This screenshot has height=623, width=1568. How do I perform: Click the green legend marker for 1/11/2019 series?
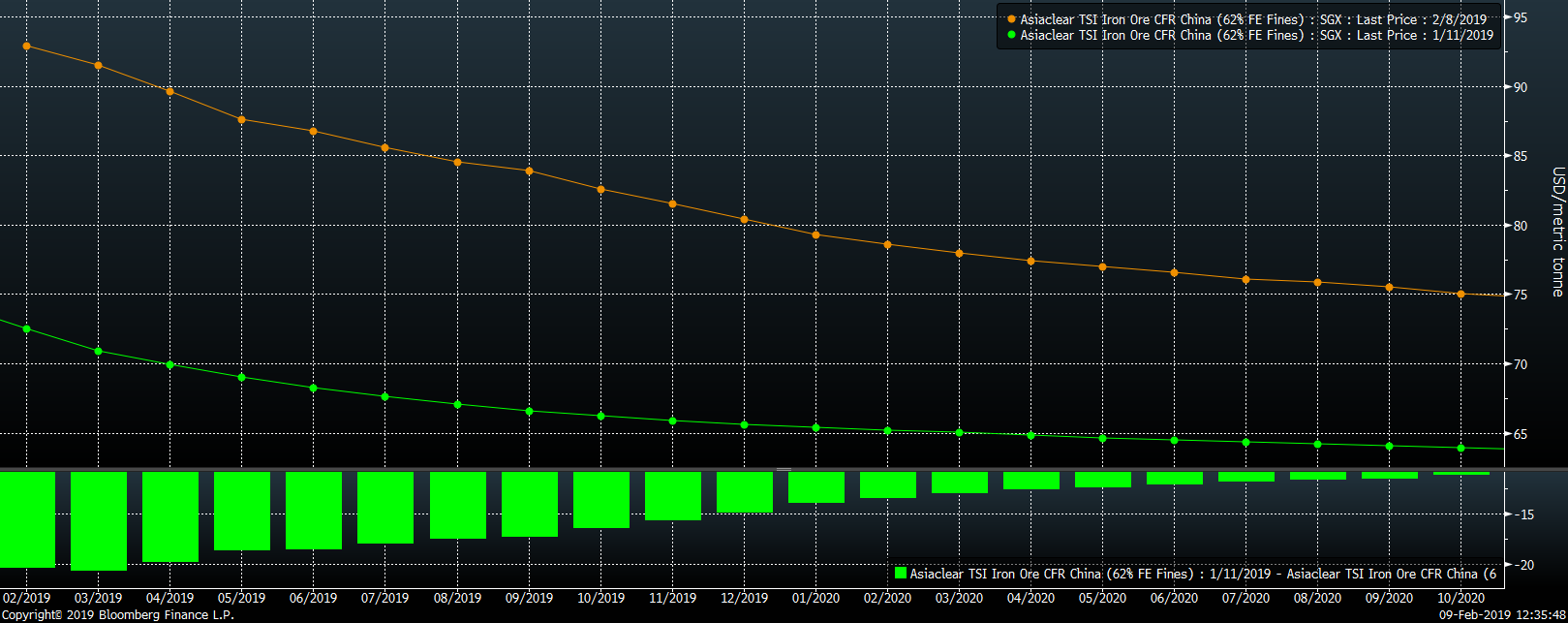pyautogui.click(x=1011, y=35)
